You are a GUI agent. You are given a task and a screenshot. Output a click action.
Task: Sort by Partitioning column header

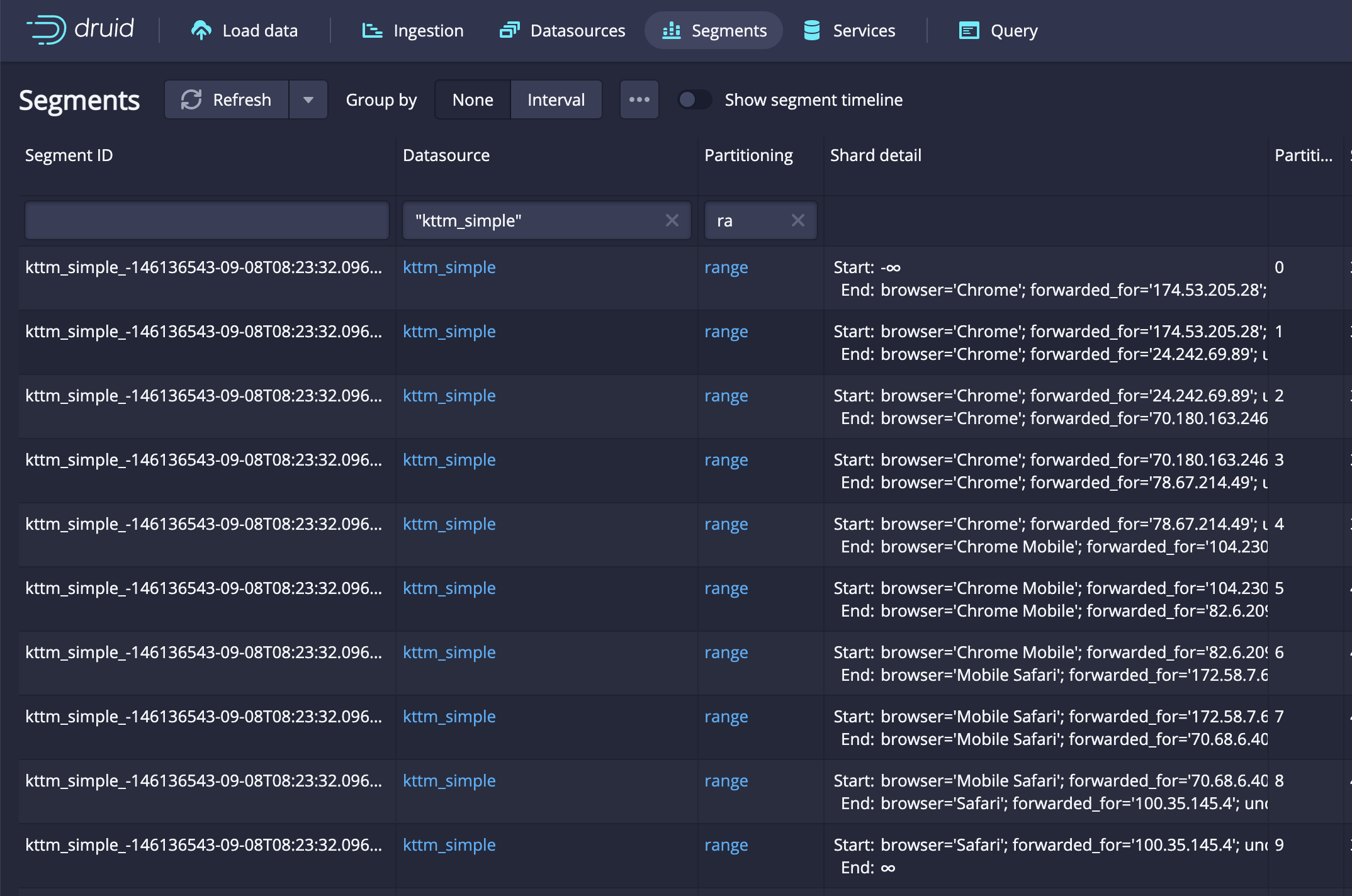point(748,155)
